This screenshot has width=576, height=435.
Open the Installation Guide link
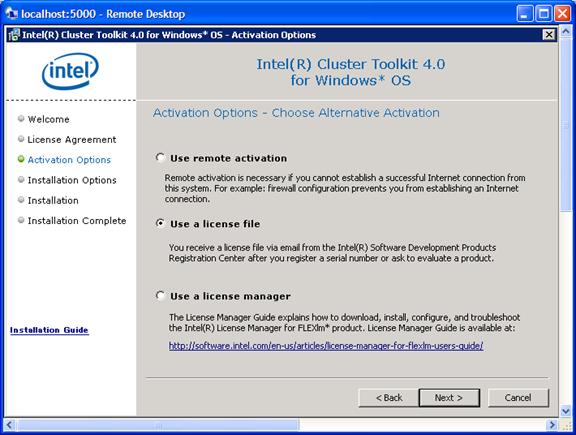pos(49,330)
